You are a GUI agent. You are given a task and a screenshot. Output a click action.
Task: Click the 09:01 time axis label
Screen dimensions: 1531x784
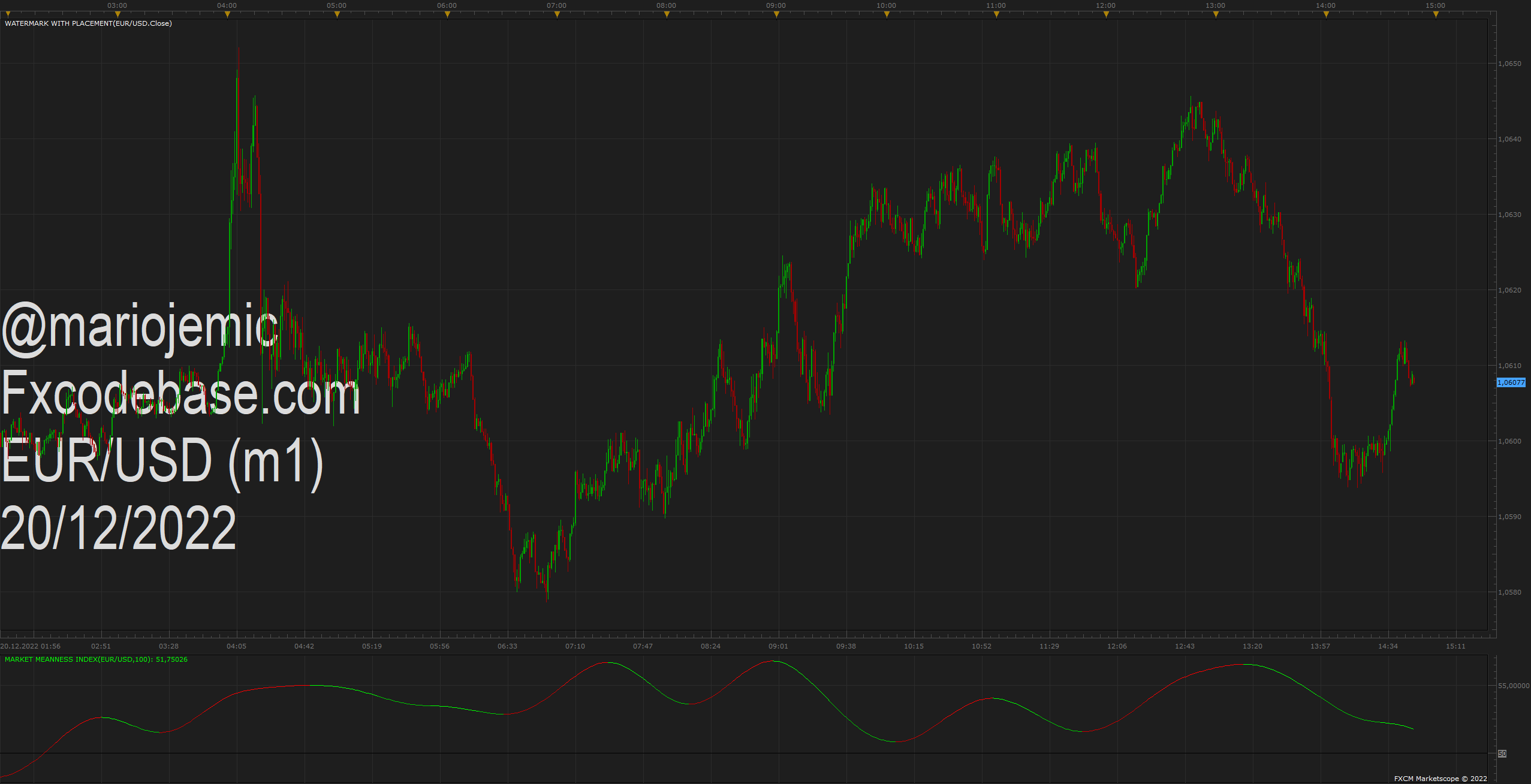tap(778, 646)
